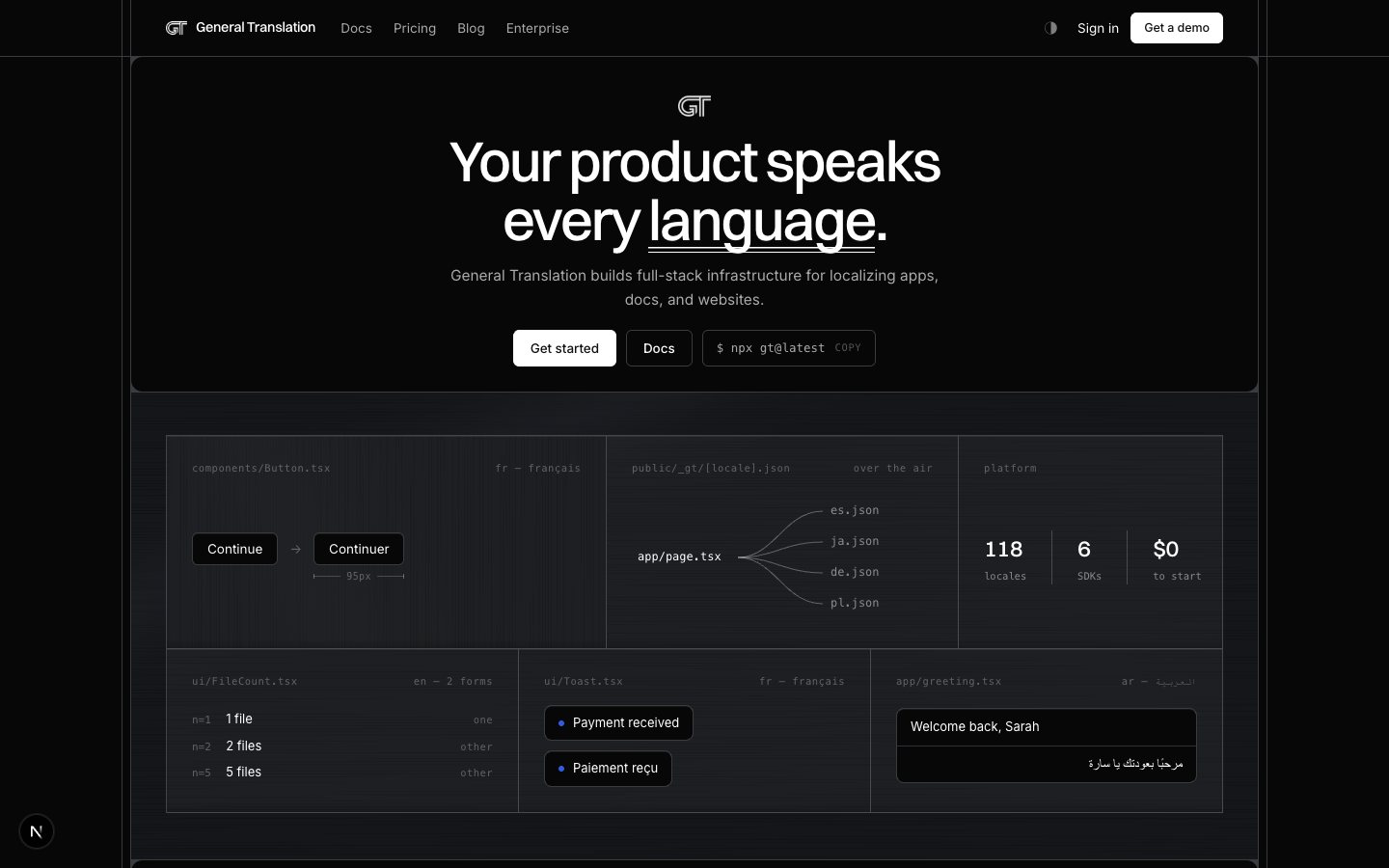Click the 6 SDKs statistic

click(1089, 558)
